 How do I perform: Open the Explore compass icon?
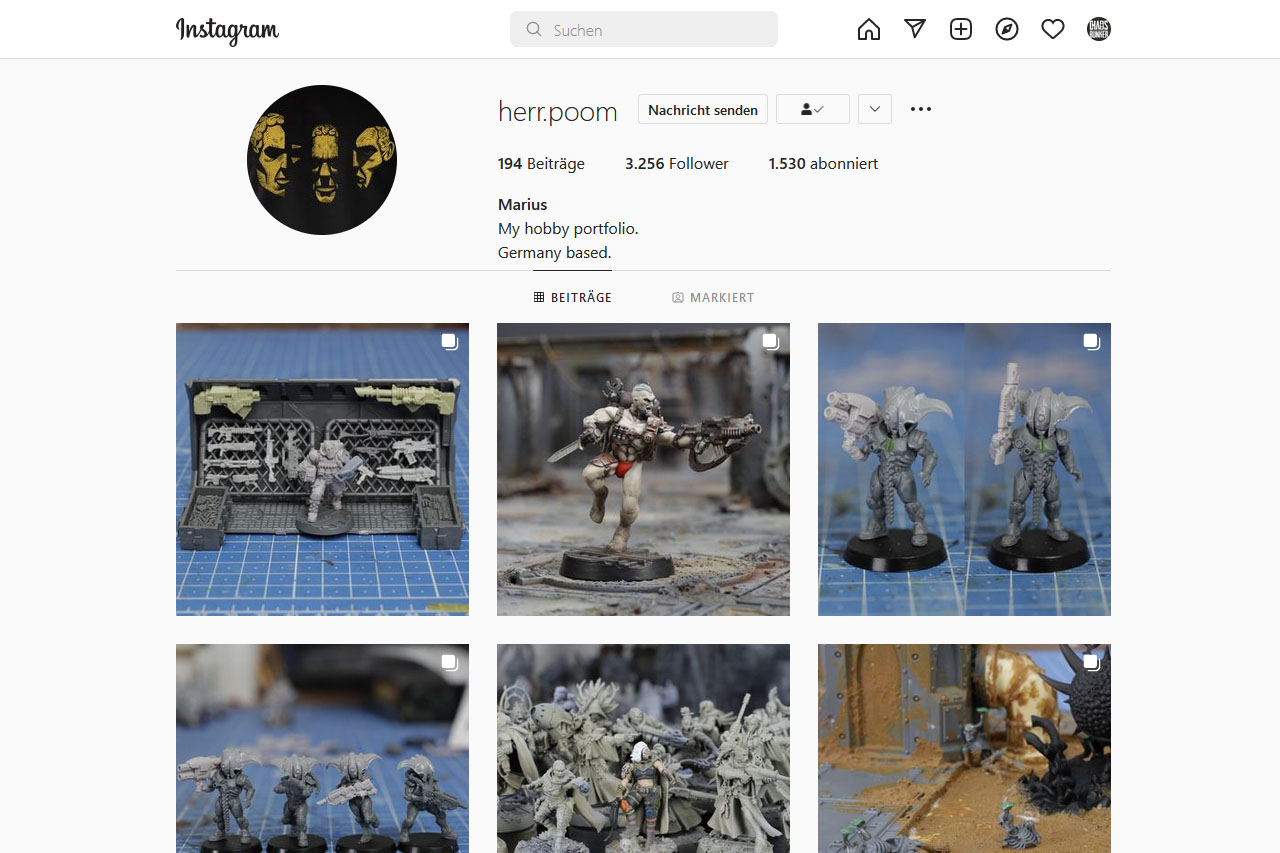[1007, 29]
